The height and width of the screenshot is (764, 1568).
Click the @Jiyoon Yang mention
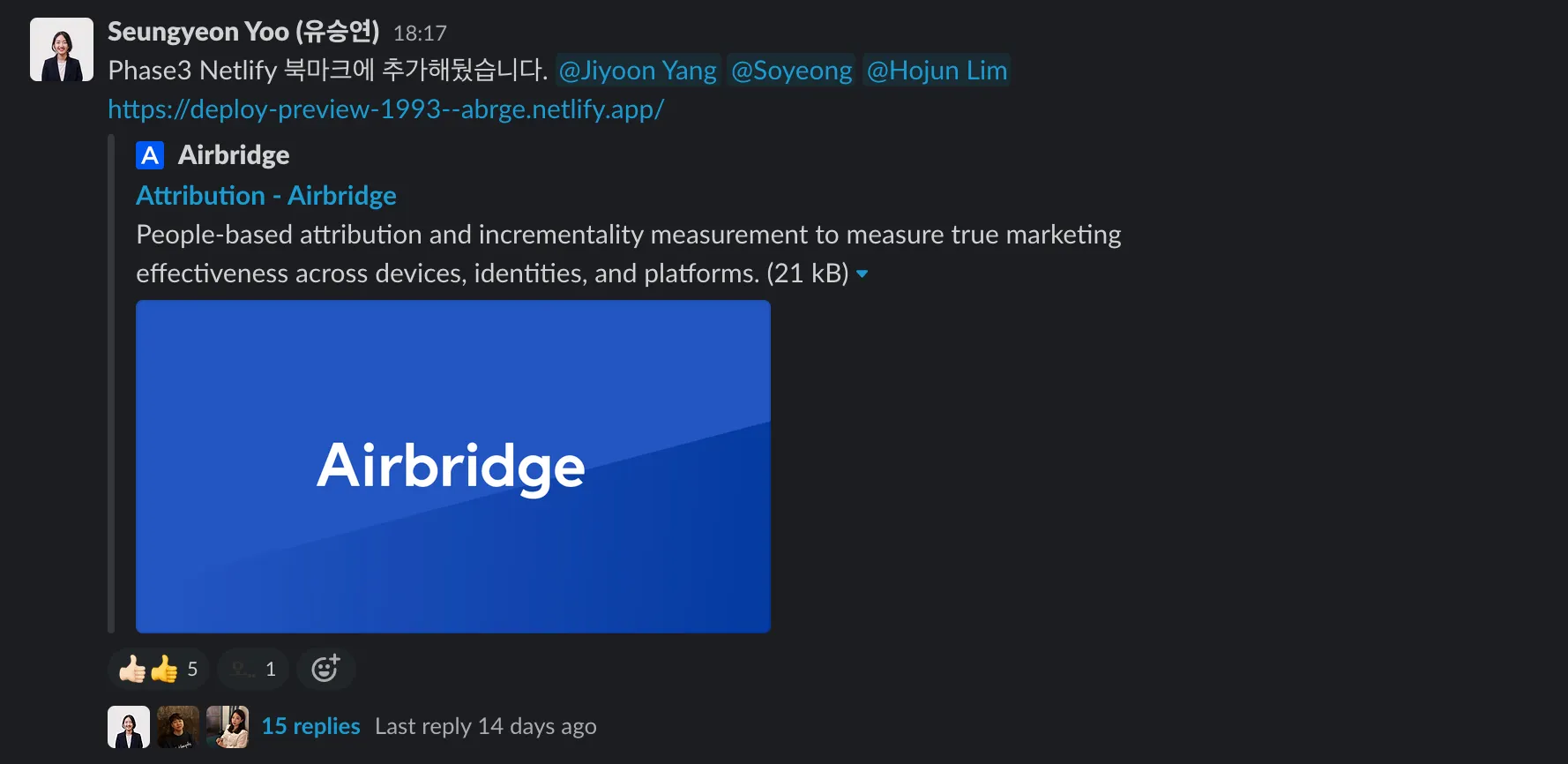[x=638, y=71]
